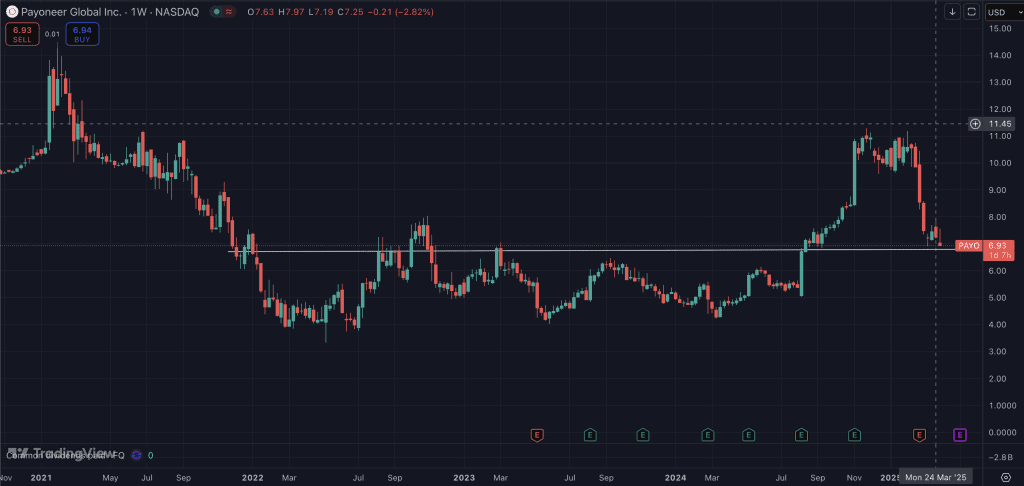Click the down-arrow icon near the price scale

[952, 12]
